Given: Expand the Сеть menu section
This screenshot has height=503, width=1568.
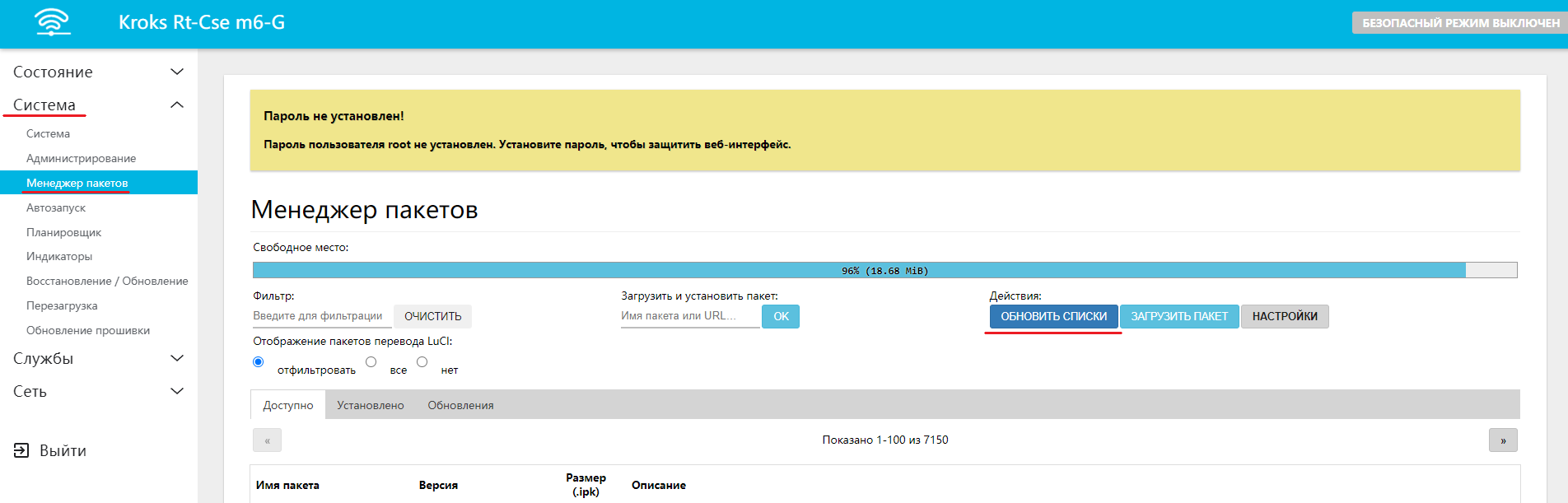Looking at the screenshot, I should 176,391.
